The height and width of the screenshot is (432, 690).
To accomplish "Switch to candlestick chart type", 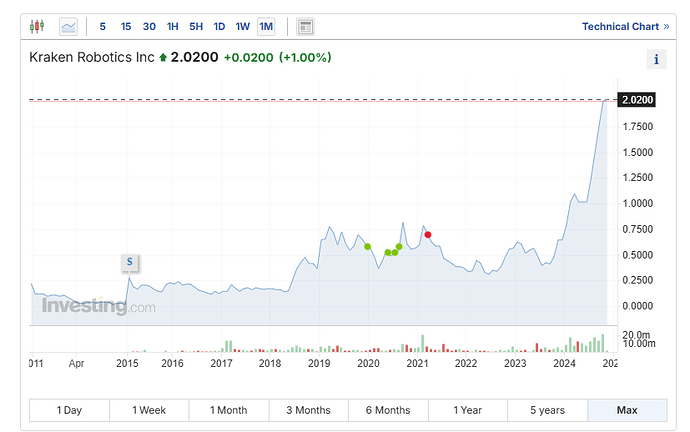I will [x=37, y=26].
